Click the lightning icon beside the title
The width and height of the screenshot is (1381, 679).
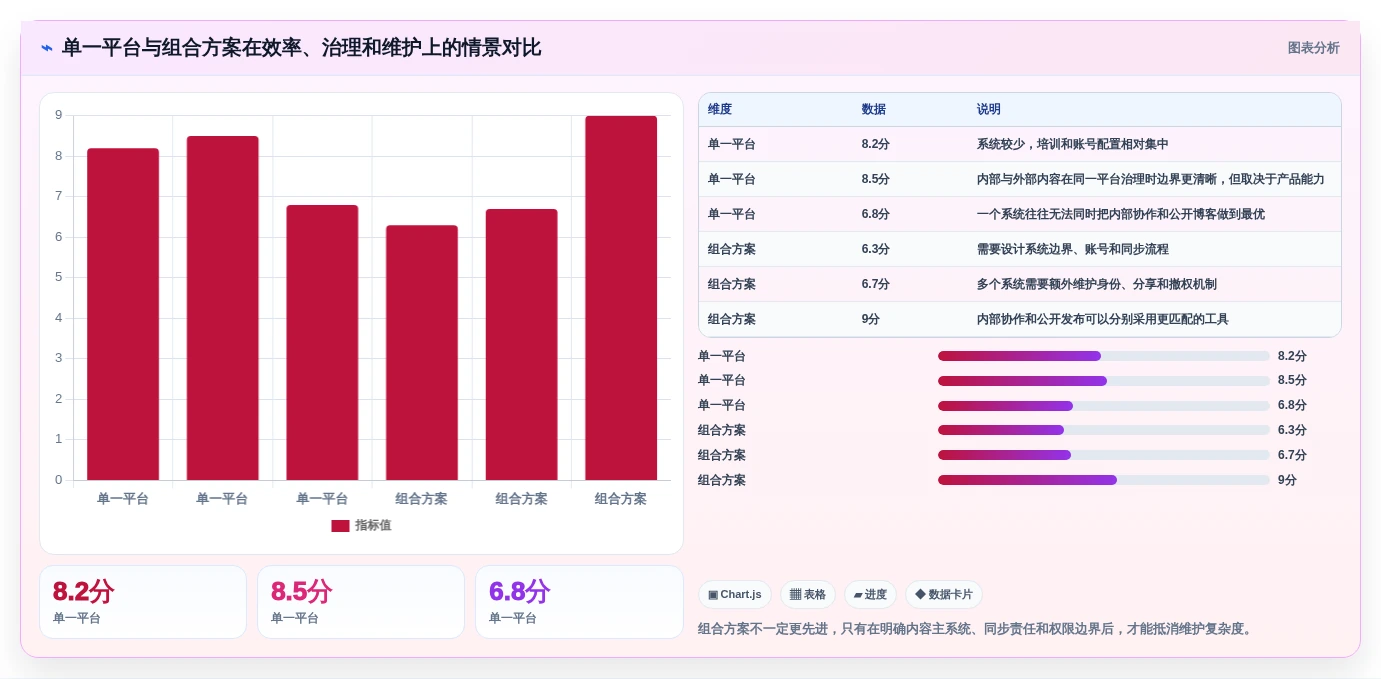[47, 48]
